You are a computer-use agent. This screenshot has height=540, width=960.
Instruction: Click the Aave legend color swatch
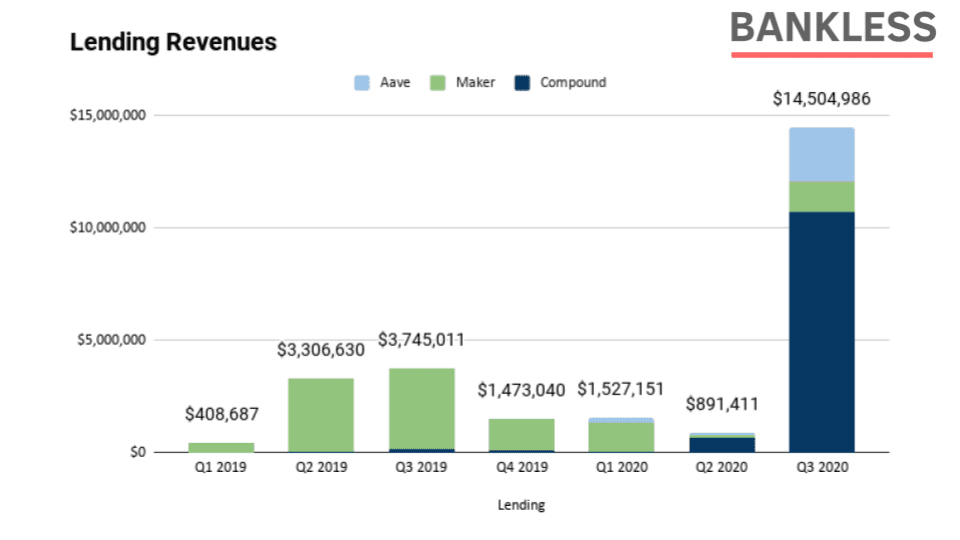click(362, 83)
